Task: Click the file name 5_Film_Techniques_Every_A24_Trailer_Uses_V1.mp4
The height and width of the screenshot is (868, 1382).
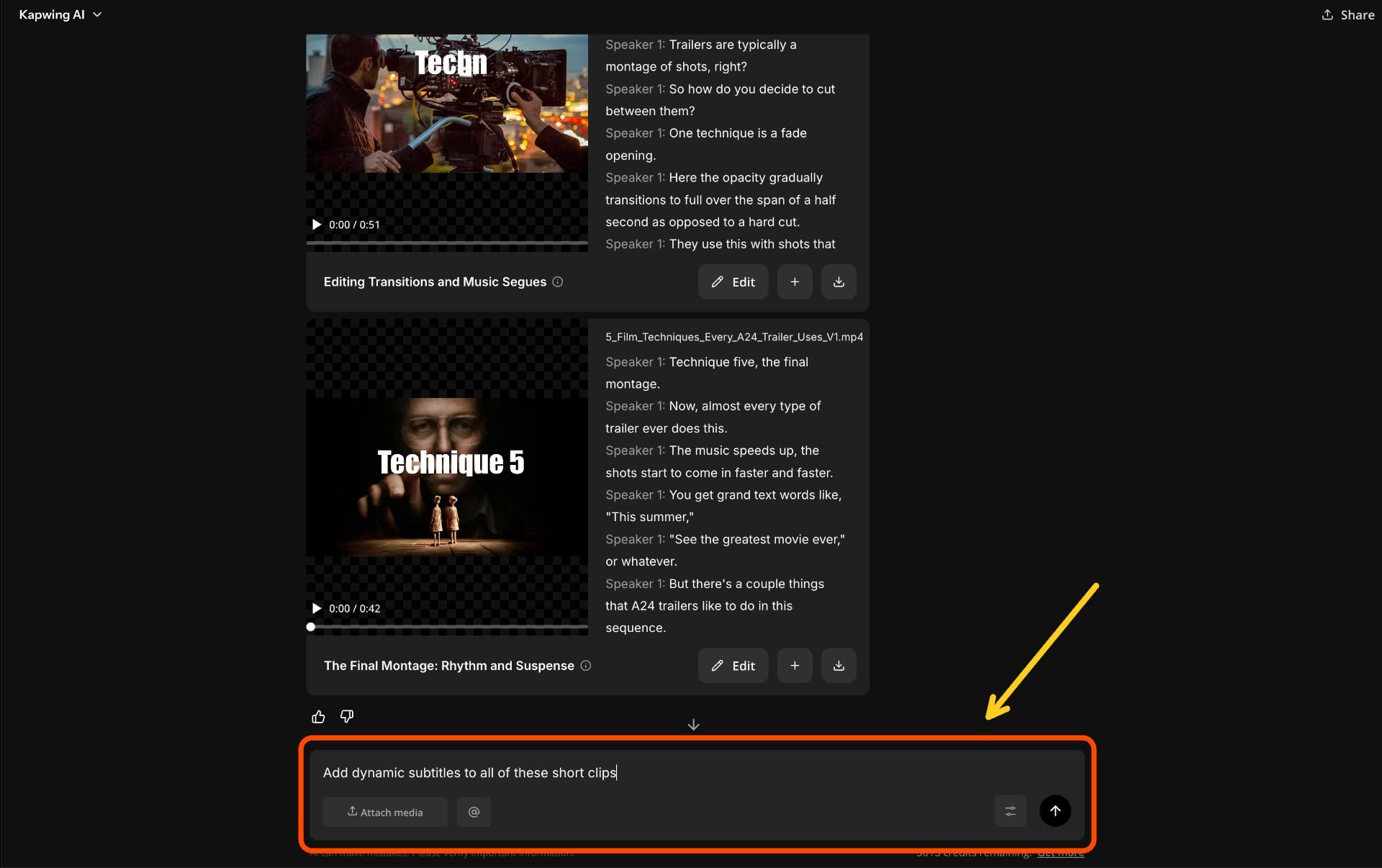Action: (734, 337)
